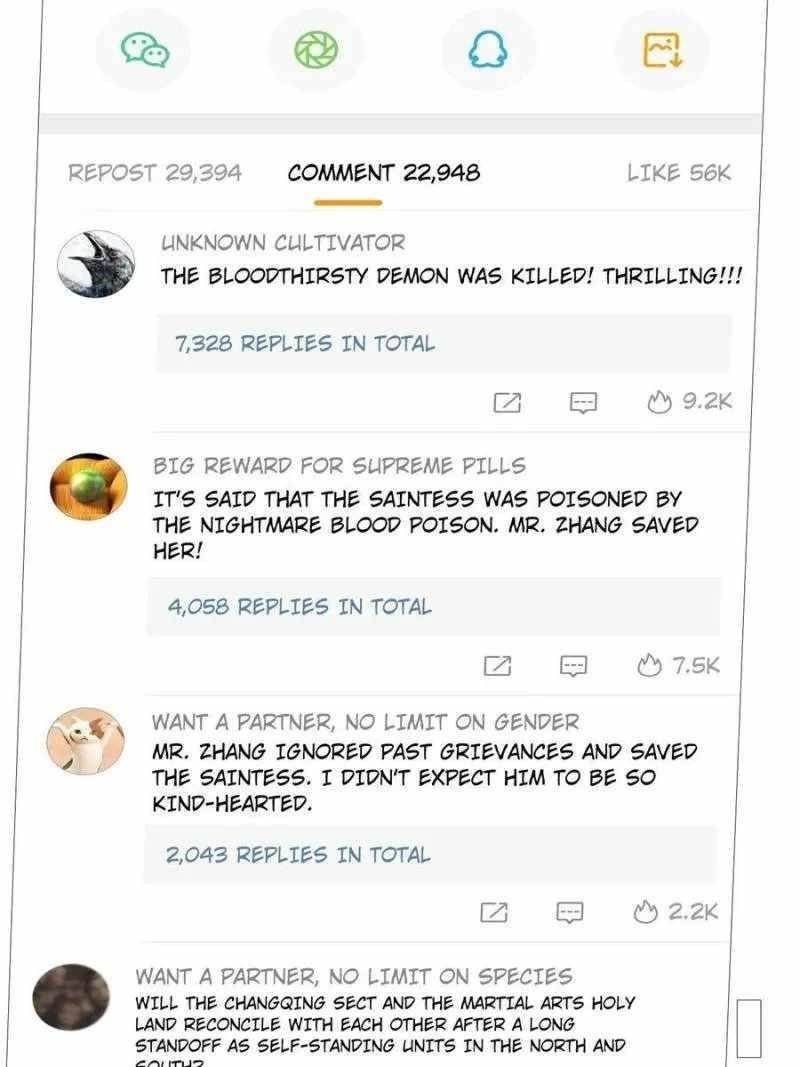Open Big Reward for Supreme Pills profile name
This screenshot has width=800, height=1067.
[x=339, y=466]
